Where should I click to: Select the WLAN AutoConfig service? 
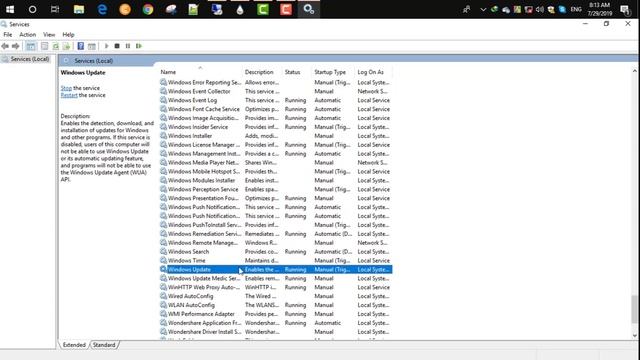pos(276,305)
